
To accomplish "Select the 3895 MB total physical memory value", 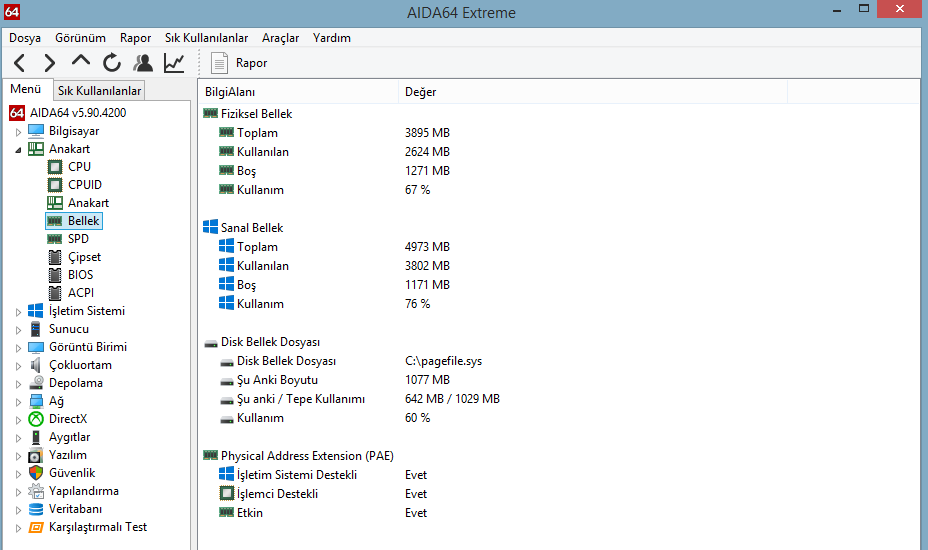I will (427, 133).
